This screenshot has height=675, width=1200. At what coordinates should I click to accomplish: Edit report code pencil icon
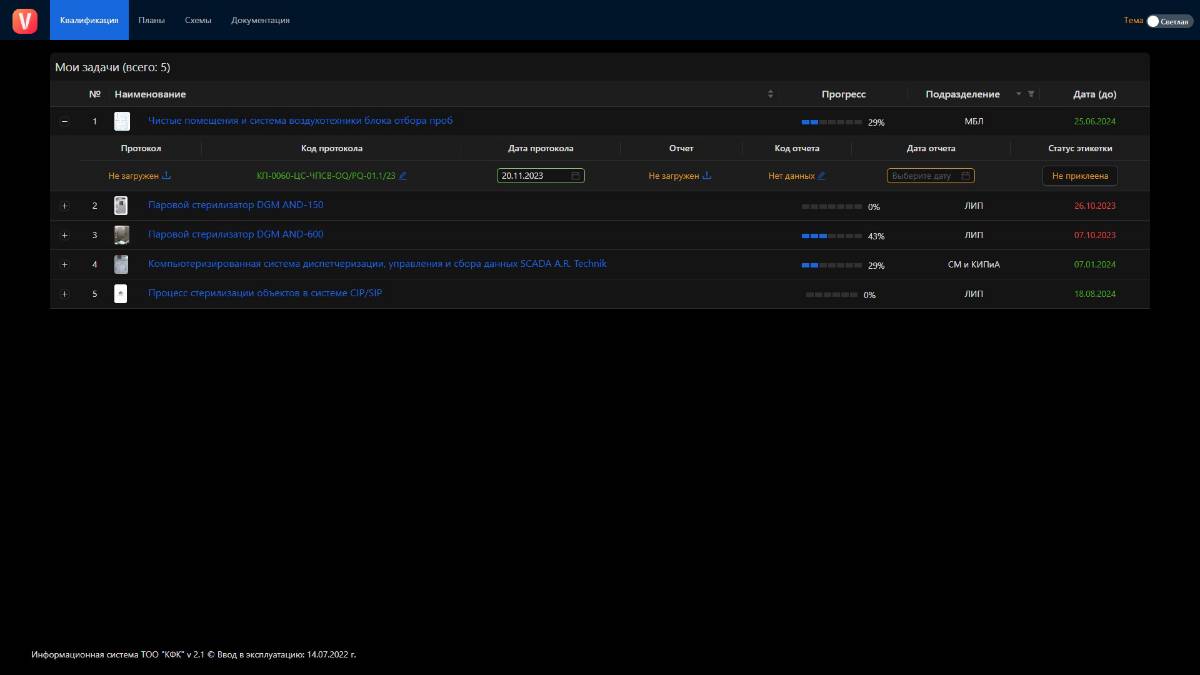(x=822, y=175)
